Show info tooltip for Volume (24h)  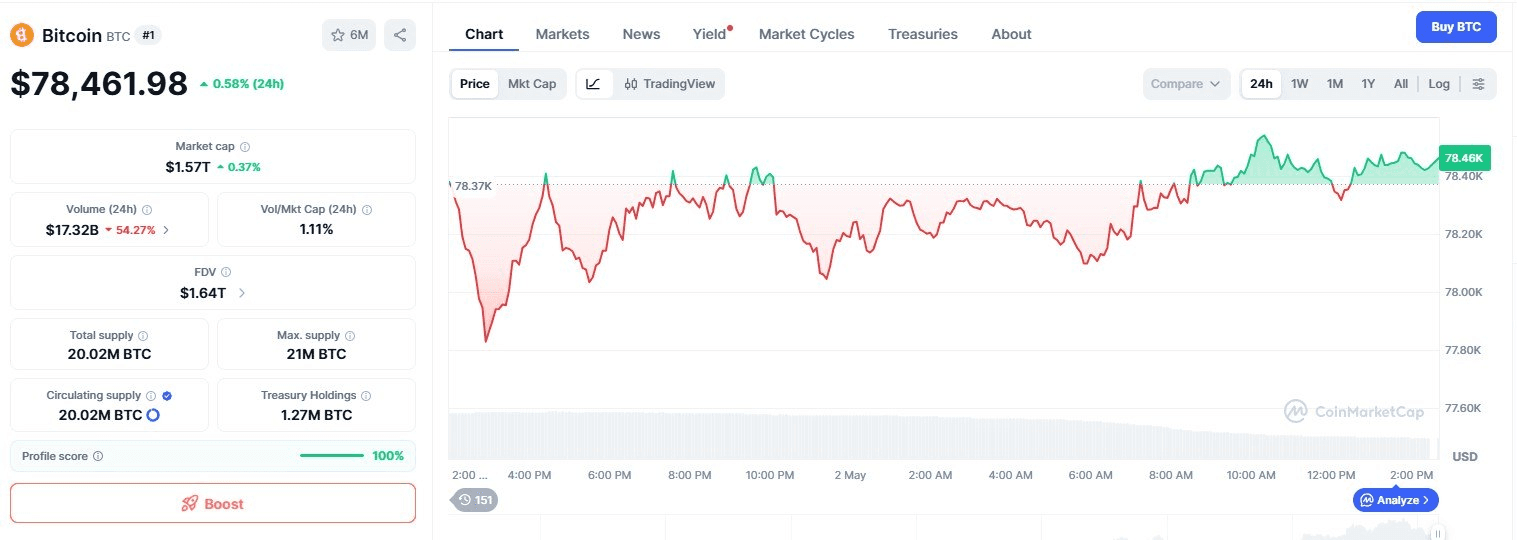147,210
